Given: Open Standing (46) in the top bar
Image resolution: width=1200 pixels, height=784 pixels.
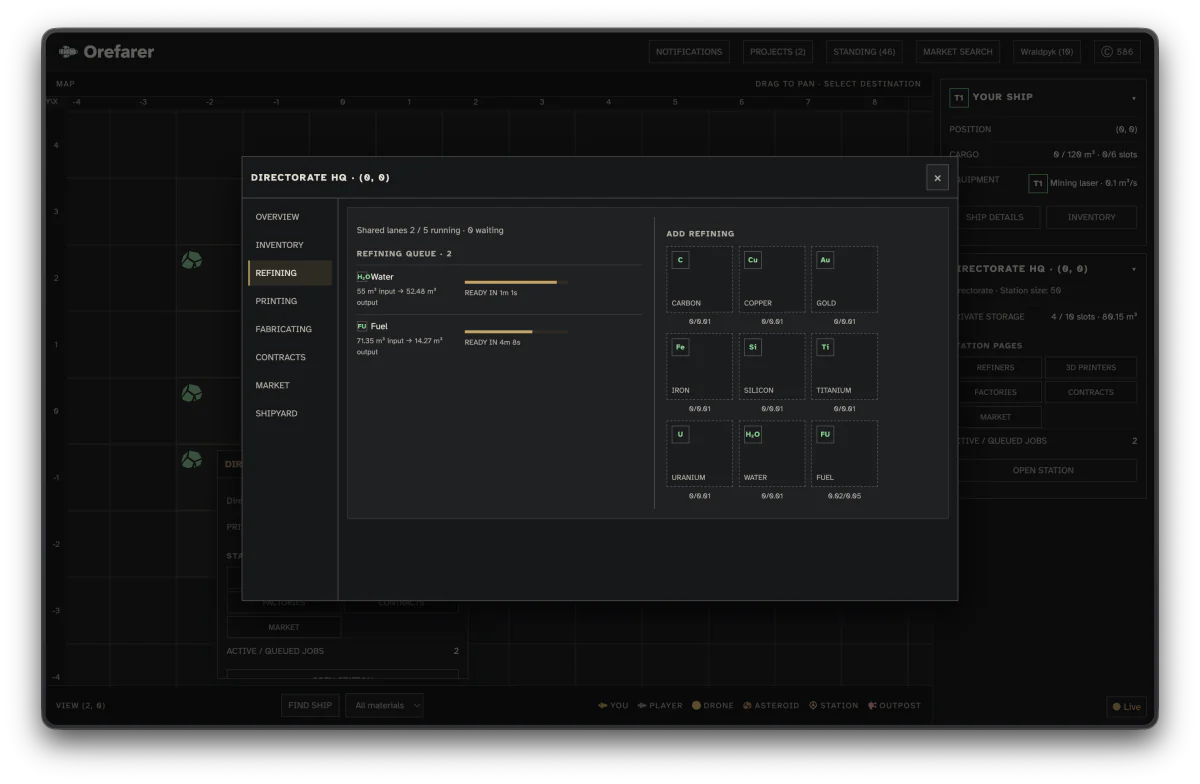Looking at the screenshot, I should click(x=865, y=52).
